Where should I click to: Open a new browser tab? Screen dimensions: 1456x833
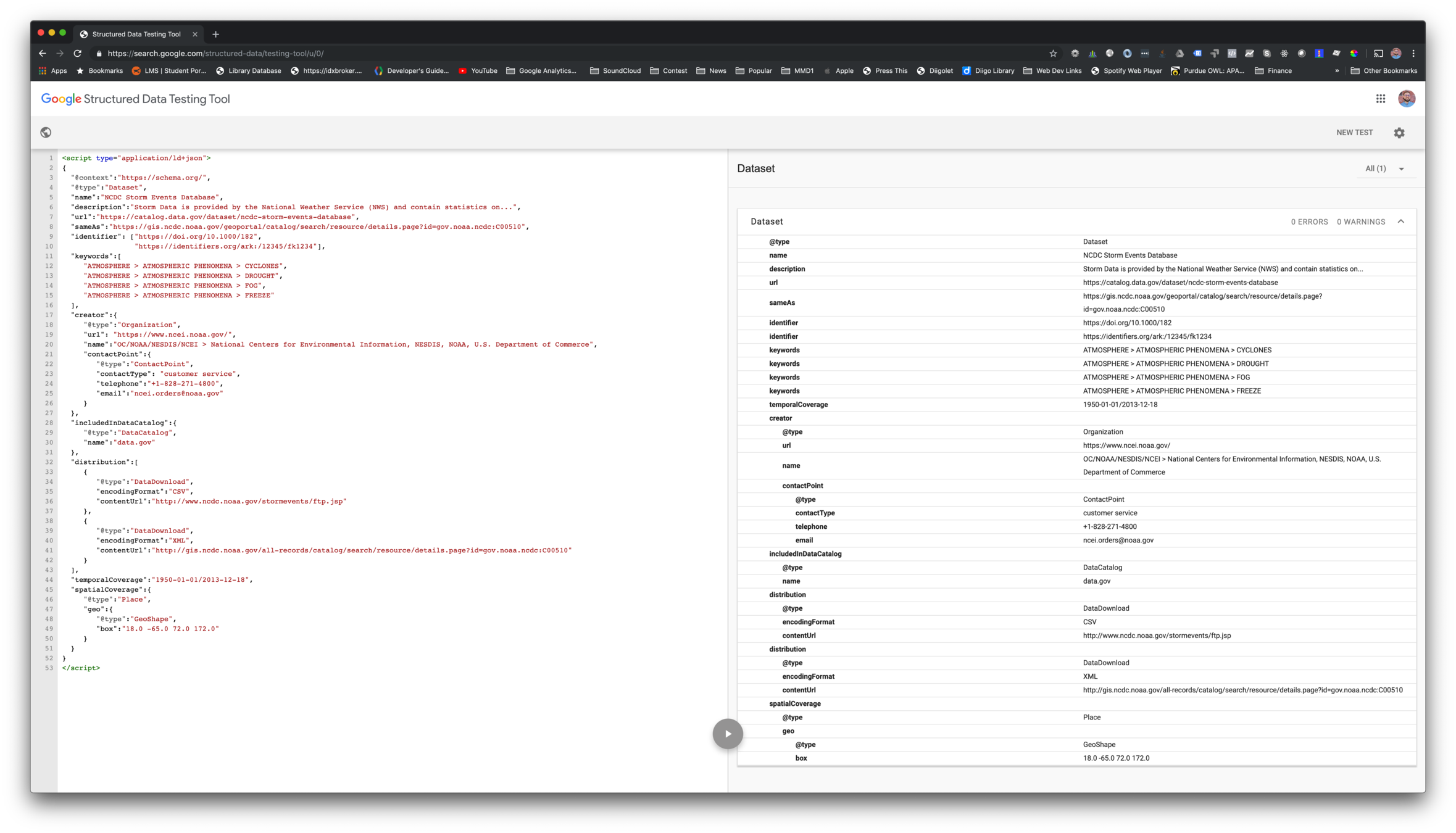tap(215, 35)
